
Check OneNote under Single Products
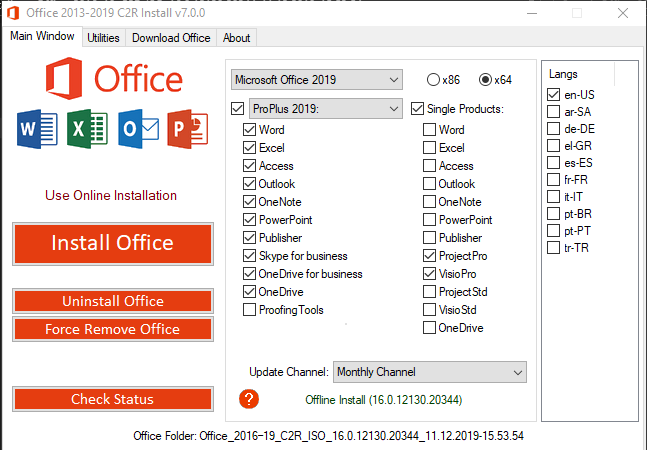point(430,202)
